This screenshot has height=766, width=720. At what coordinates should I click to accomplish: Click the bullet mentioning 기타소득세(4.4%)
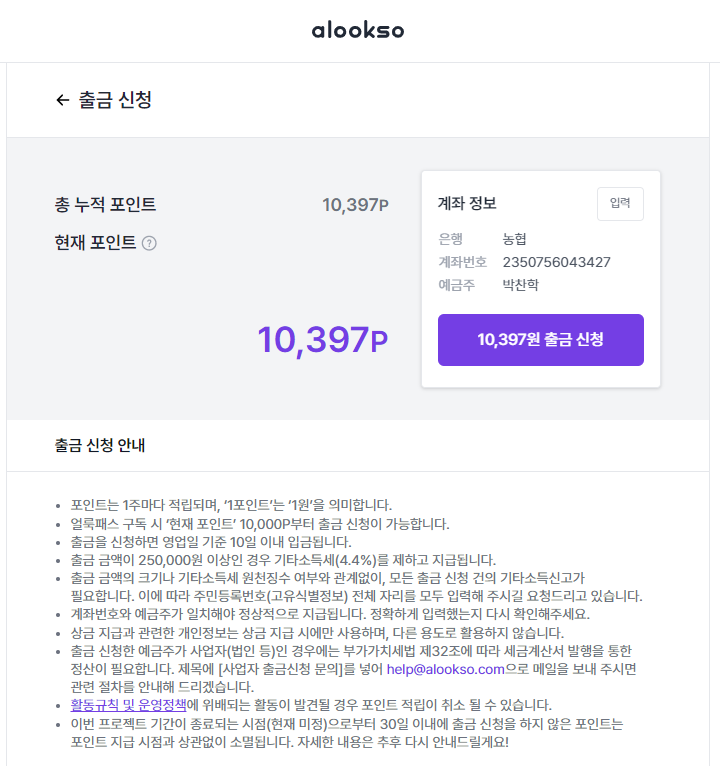[x=283, y=560]
